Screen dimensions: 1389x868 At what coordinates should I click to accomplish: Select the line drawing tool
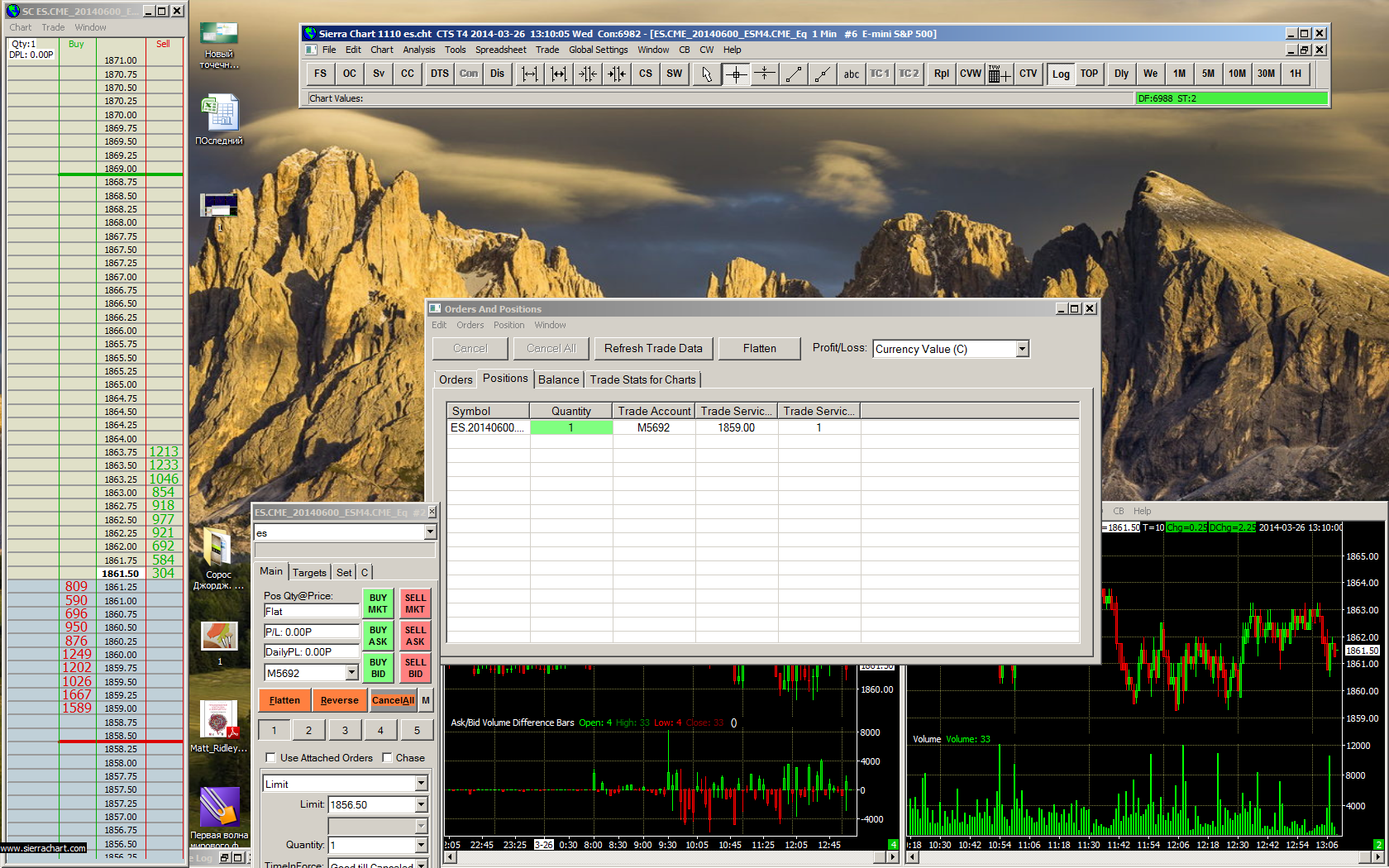pyautogui.click(x=793, y=74)
